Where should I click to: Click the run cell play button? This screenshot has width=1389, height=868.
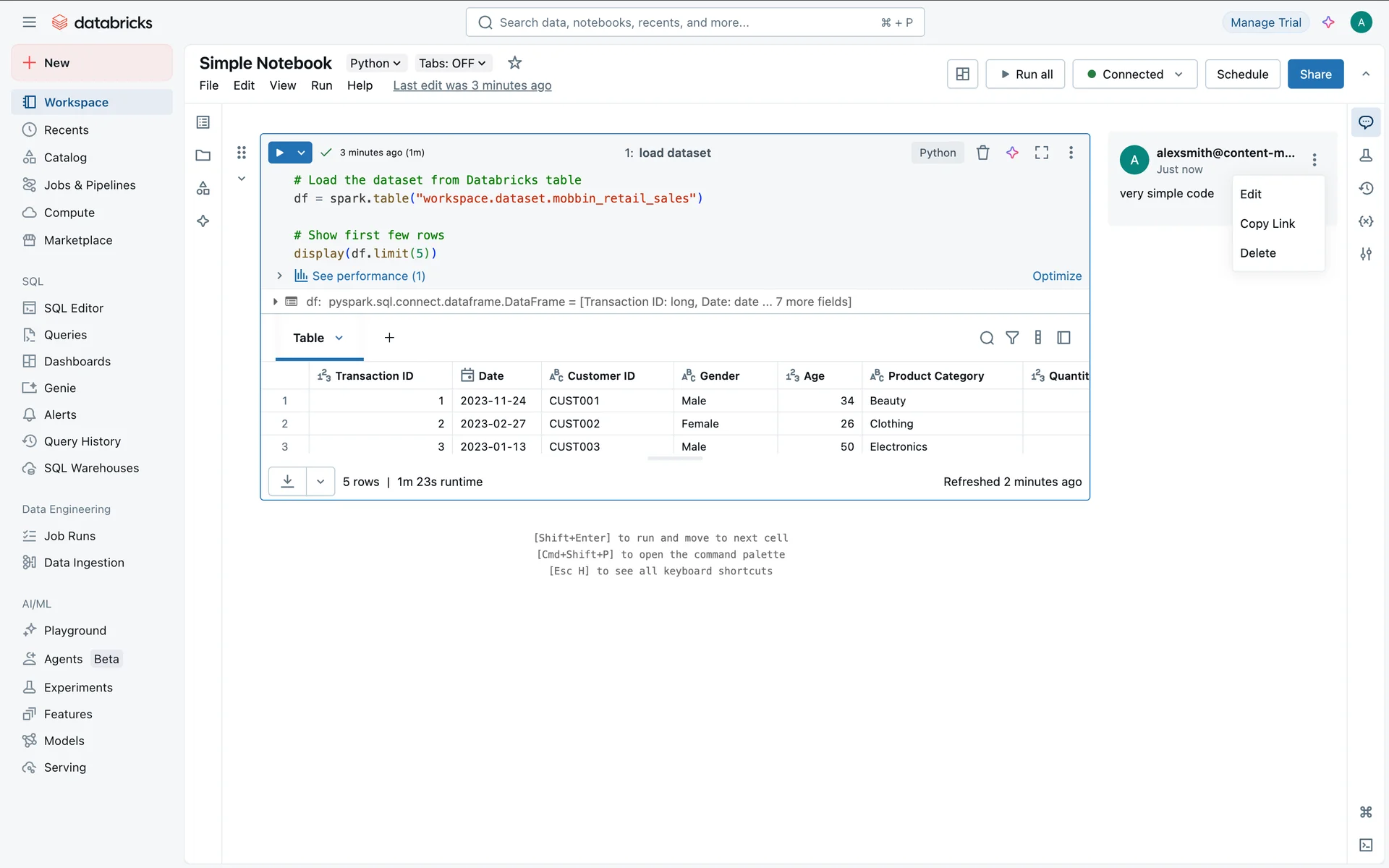tap(280, 153)
